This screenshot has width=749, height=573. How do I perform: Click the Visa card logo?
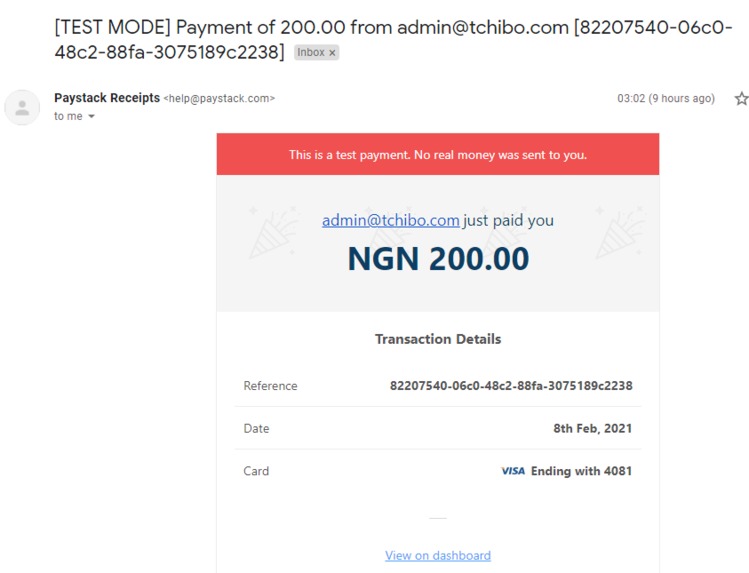pyautogui.click(x=513, y=471)
